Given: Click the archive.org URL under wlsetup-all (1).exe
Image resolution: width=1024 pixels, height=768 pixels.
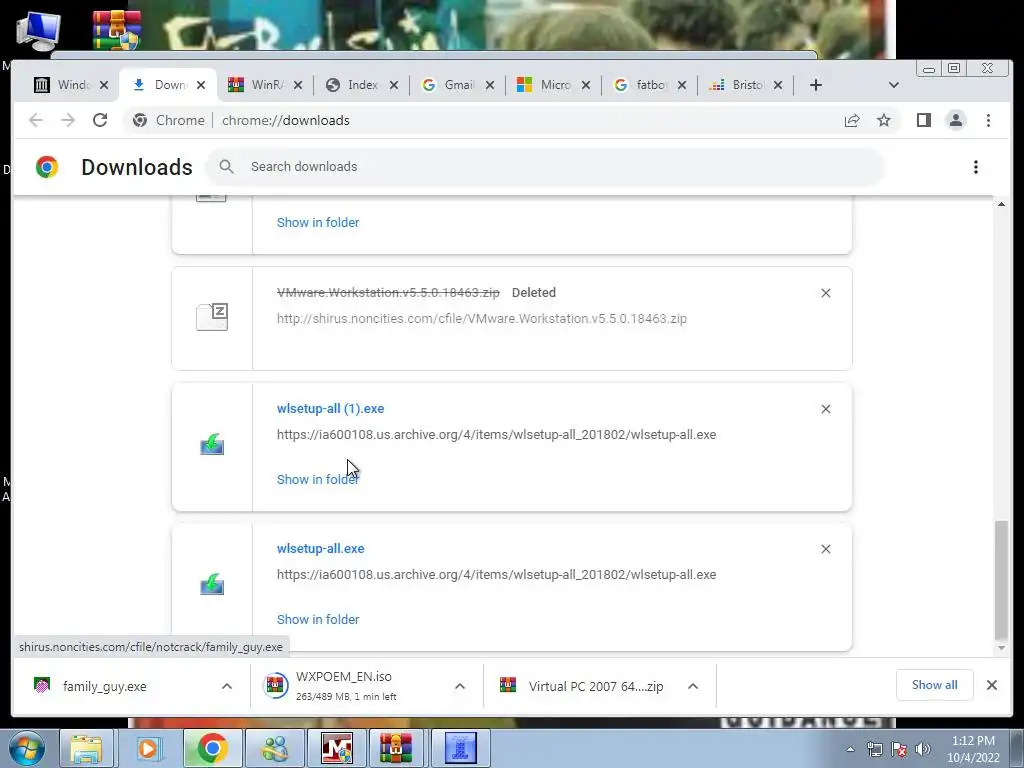Looking at the screenshot, I should pos(496,434).
